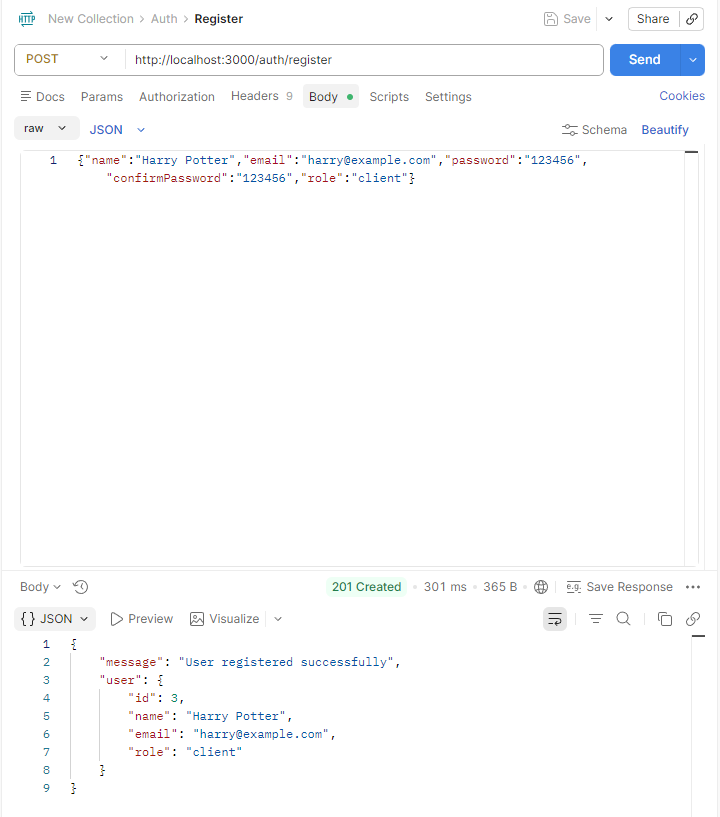
Task: Toggle word wrap in response viewer
Action: pos(555,619)
